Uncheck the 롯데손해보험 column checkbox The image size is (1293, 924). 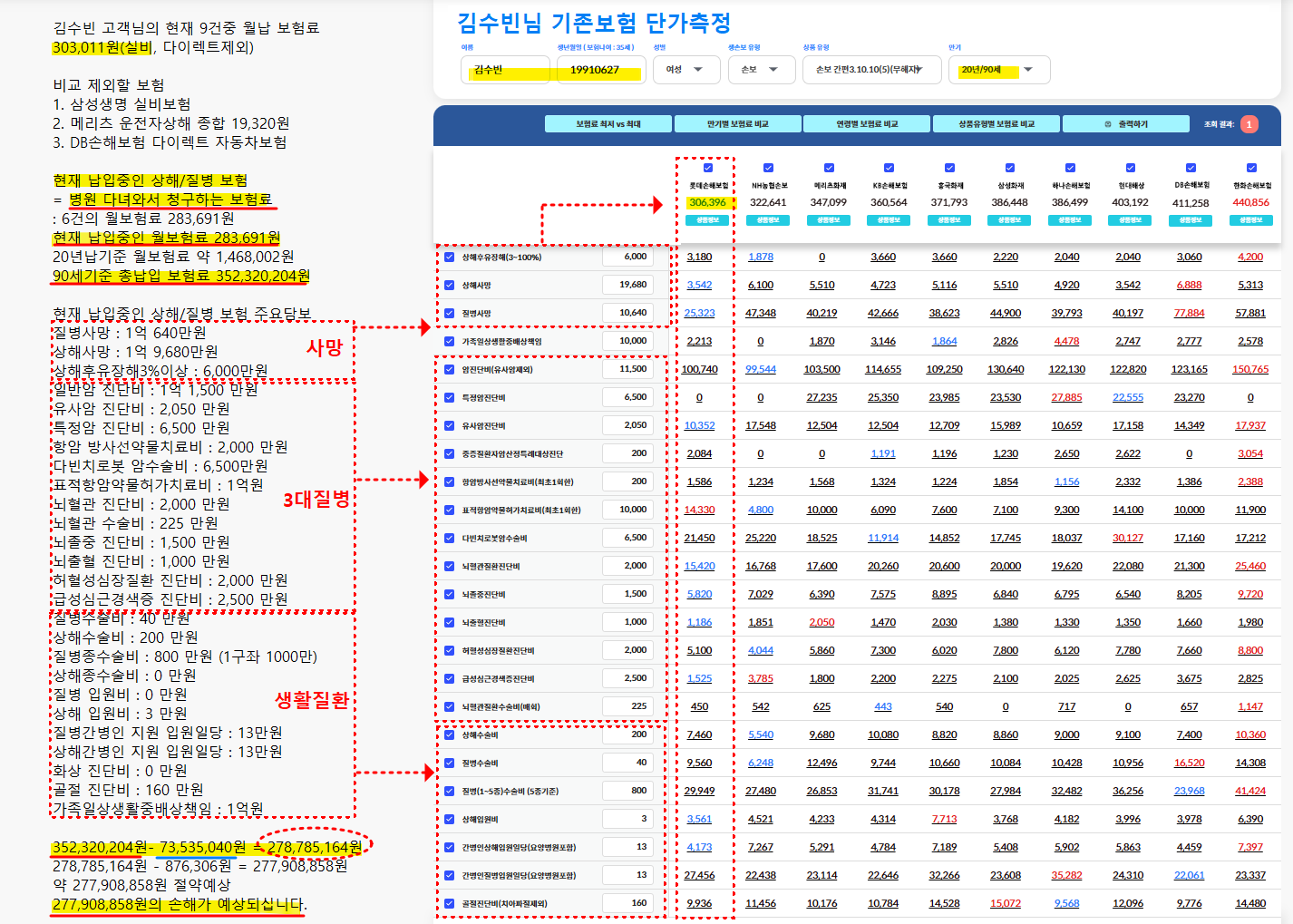pyautogui.click(x=708, y=168)
